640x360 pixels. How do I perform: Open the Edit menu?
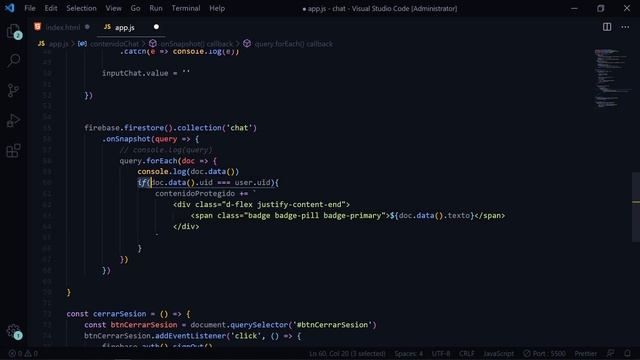[51, 8]
